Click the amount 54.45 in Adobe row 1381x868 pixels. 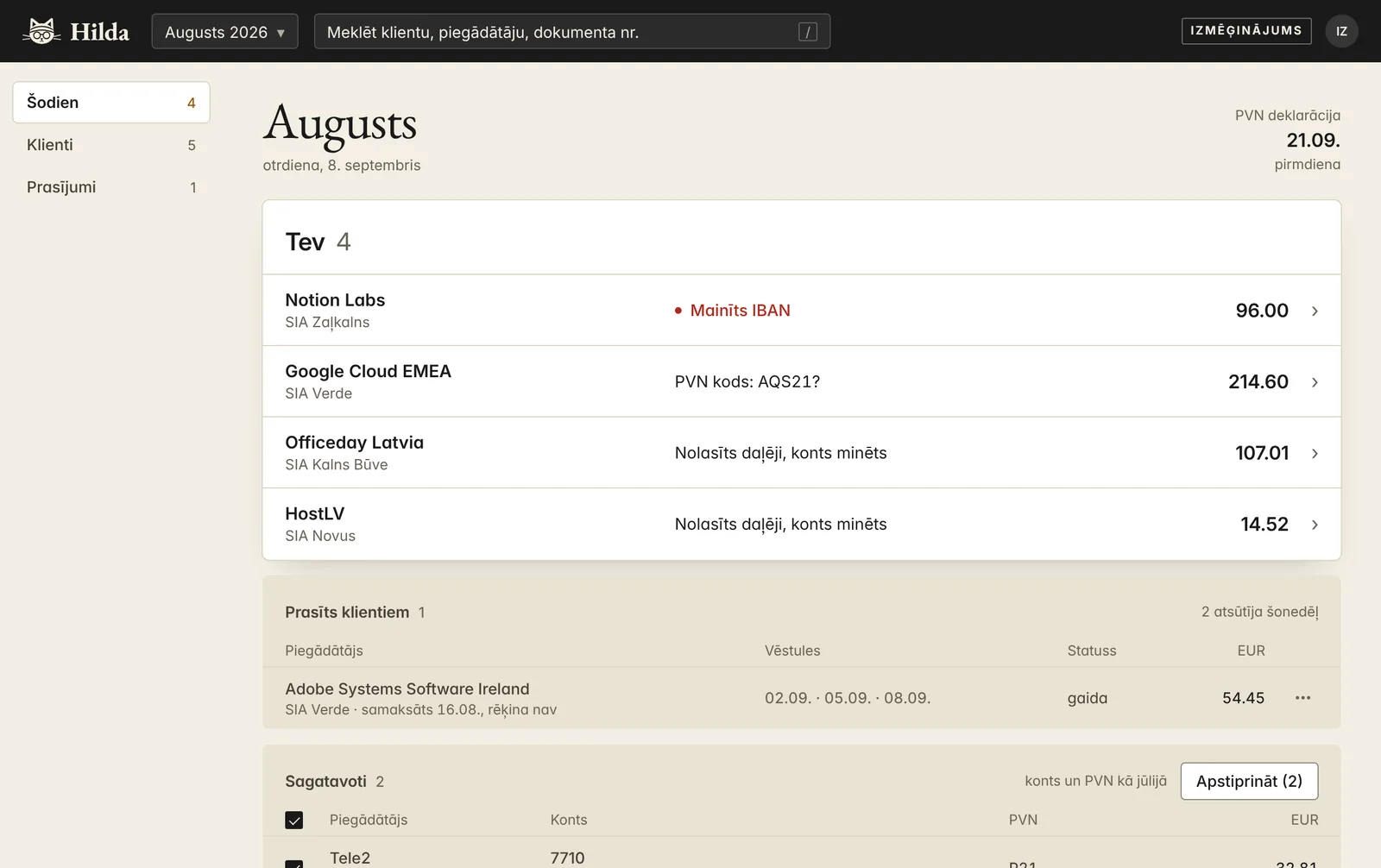(1243, 698)
